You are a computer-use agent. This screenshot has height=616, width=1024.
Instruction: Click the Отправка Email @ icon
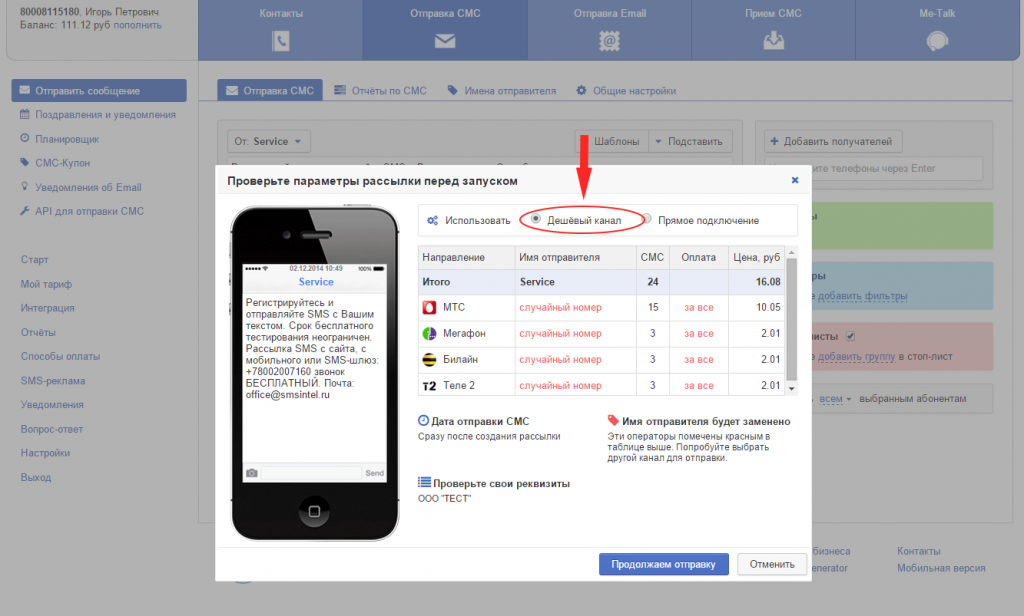coord(609,41)
